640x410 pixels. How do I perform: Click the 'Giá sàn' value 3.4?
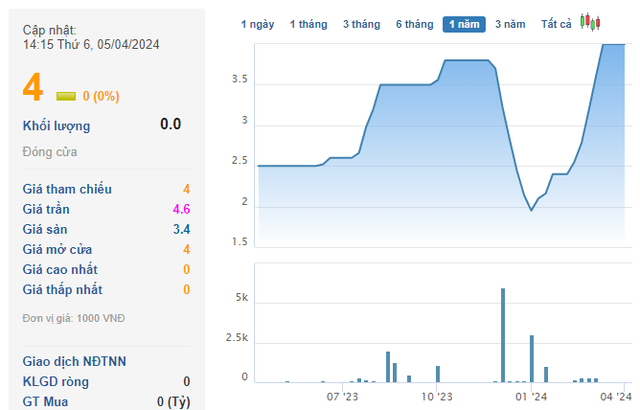click(x=180, y=229)
